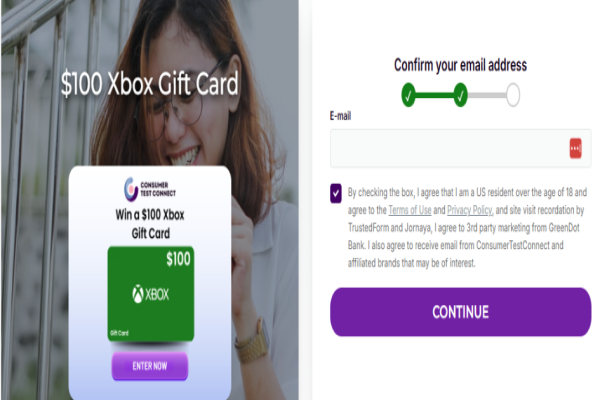Click the green progress bar between completed steps
600x400 pixels.
pyautogui.click(x=434, y=95)
